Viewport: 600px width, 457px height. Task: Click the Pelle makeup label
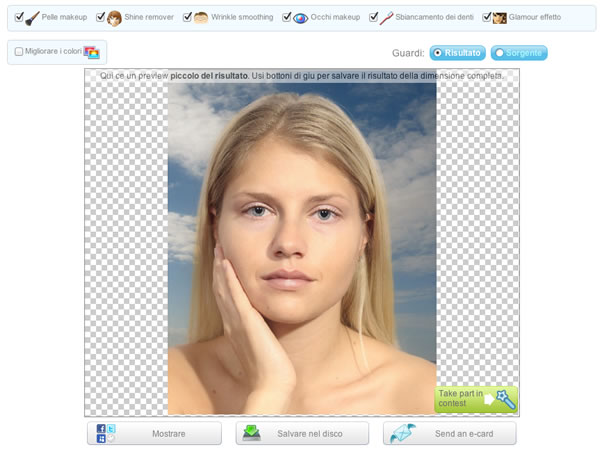[64, 17]
